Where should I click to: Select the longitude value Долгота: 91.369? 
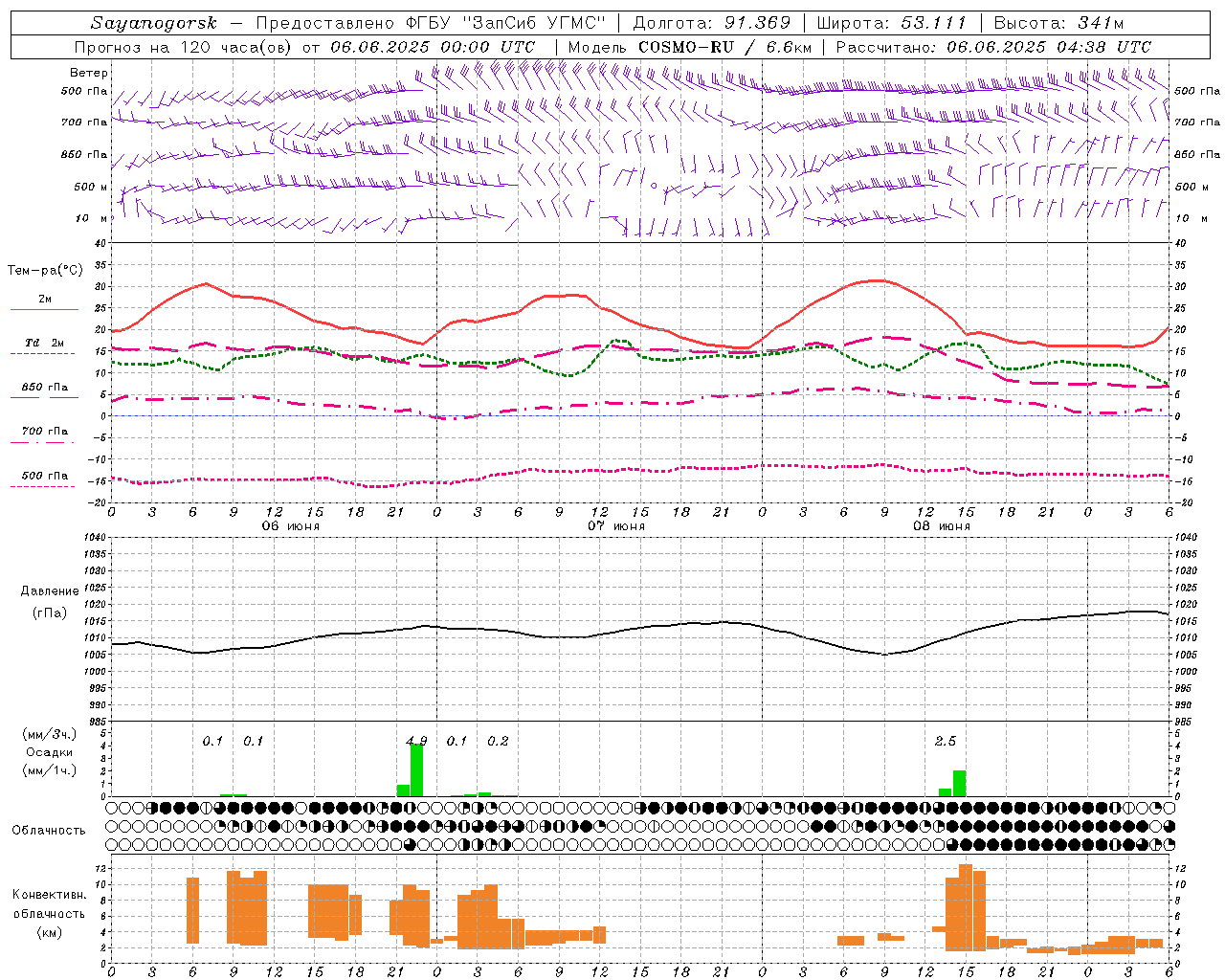coord(712,23)
